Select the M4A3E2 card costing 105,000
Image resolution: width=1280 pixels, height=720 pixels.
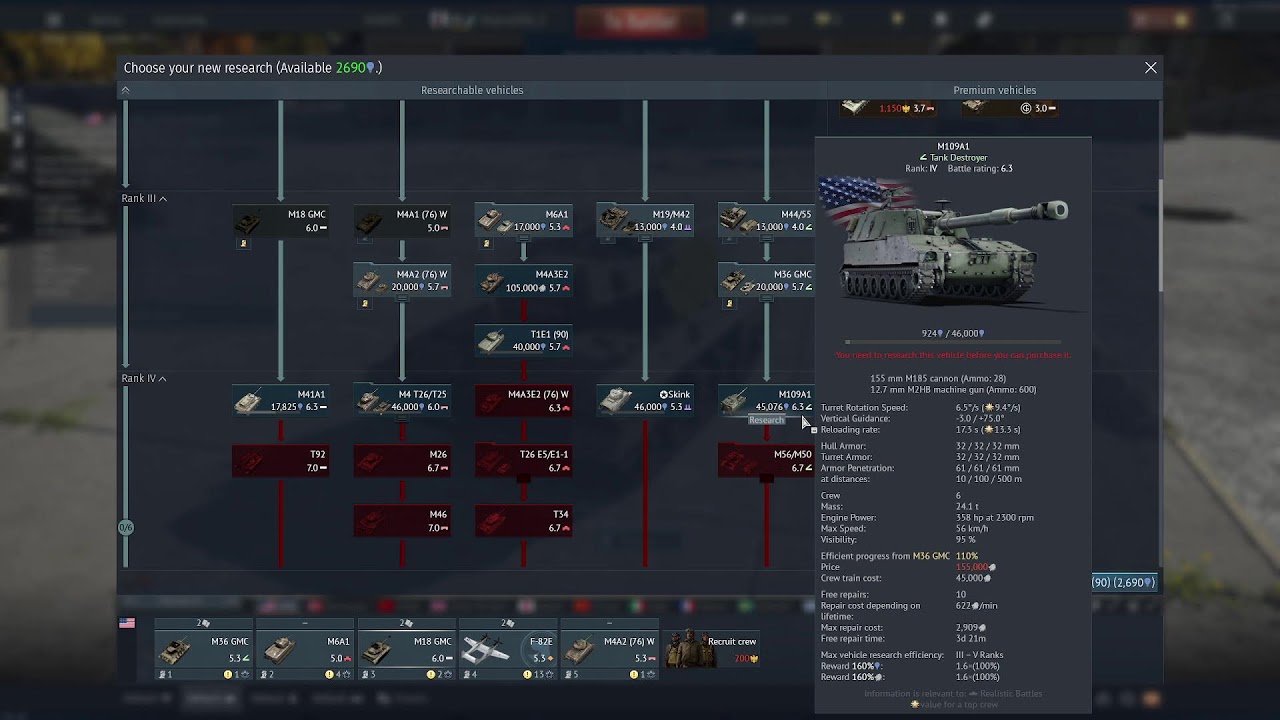[x=523, y=281]
